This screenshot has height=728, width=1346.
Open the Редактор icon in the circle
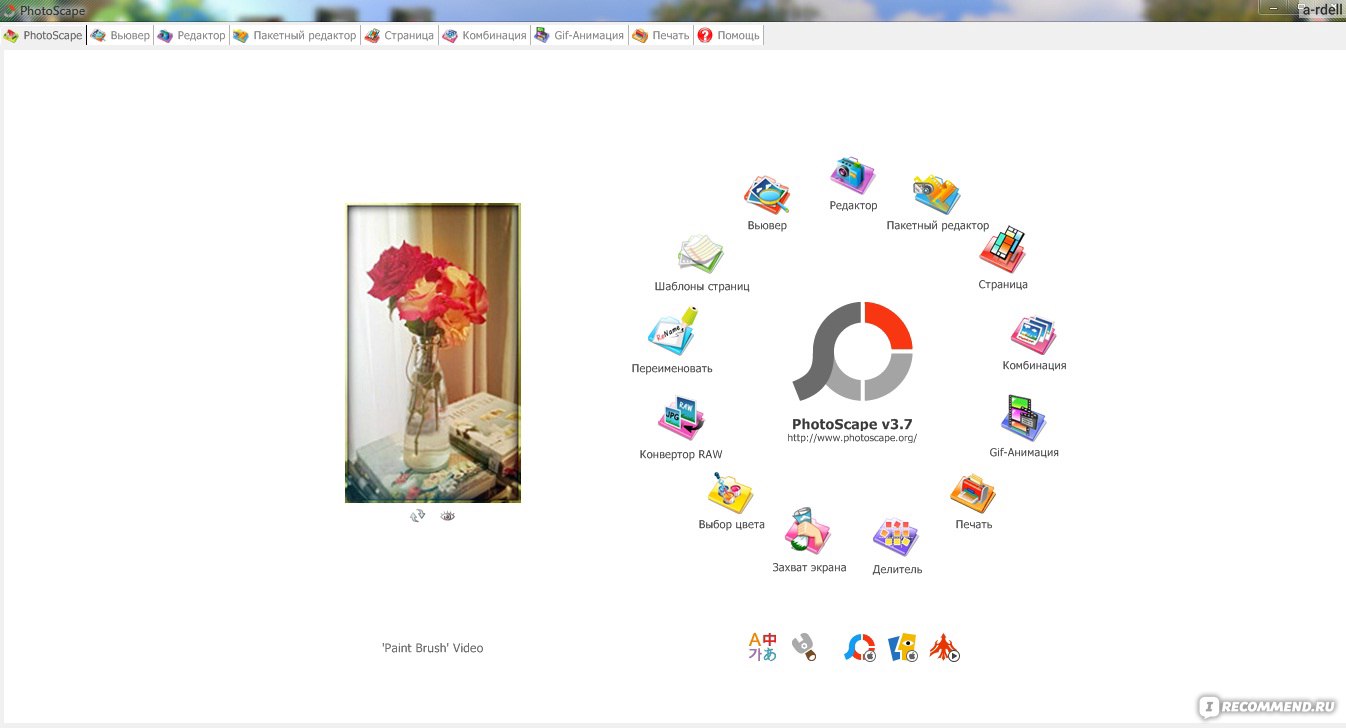852,177
